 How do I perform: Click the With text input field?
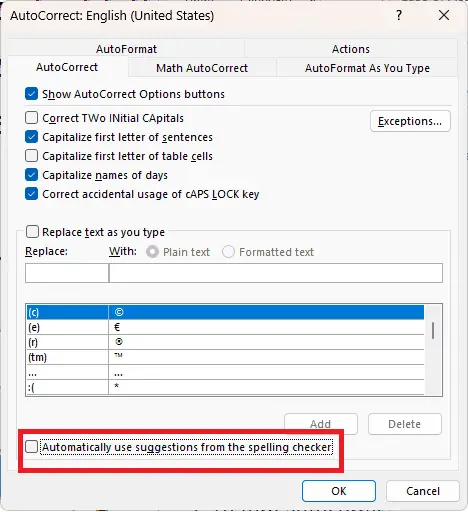tap(276, 273)
